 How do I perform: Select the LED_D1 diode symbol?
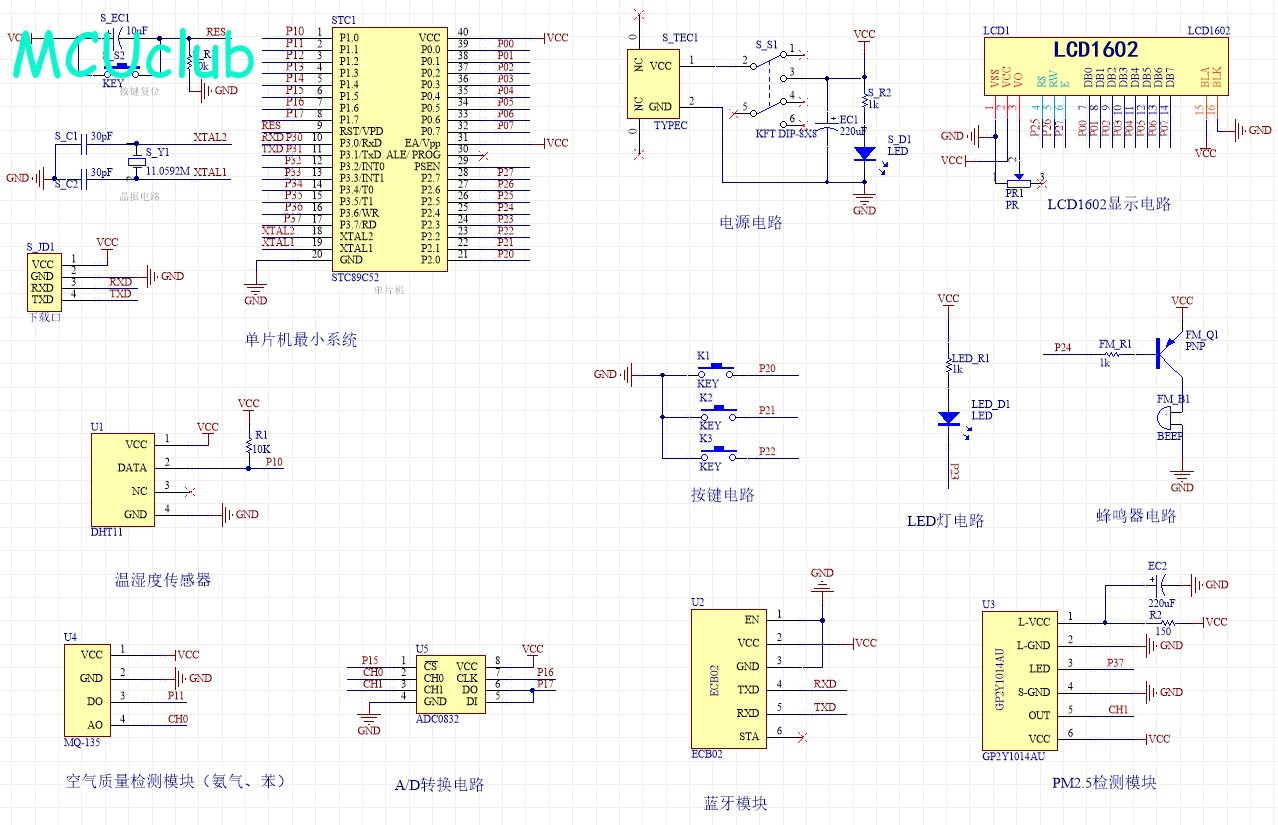948,419
